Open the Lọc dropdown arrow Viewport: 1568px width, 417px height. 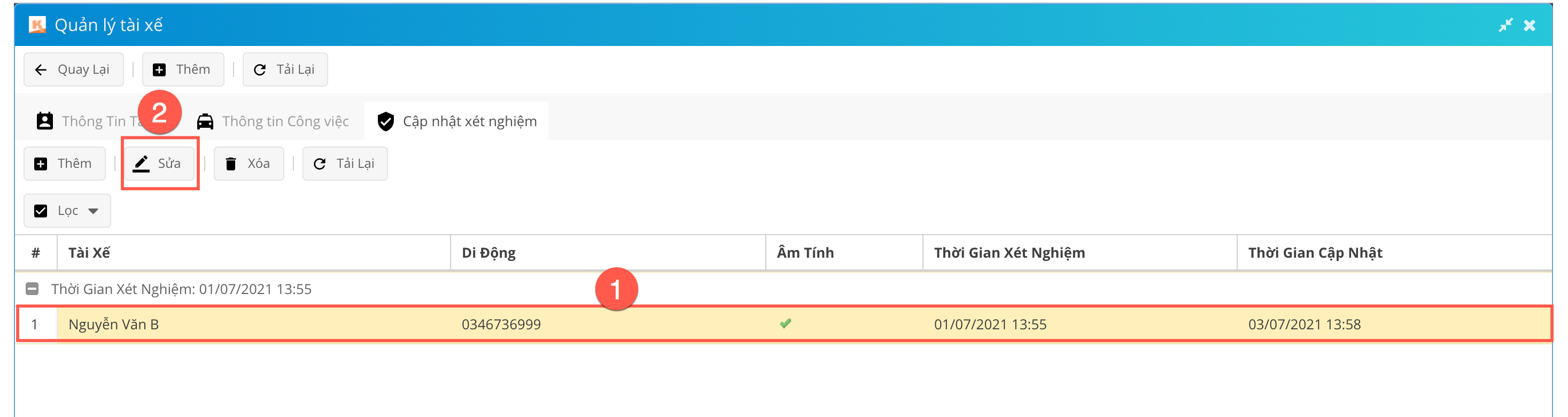click(93, 211)
